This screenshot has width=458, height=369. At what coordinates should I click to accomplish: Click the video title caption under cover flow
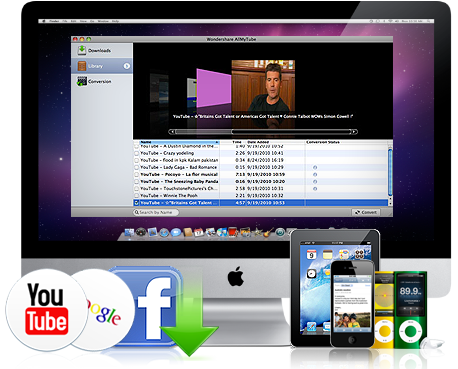(263, 116)
